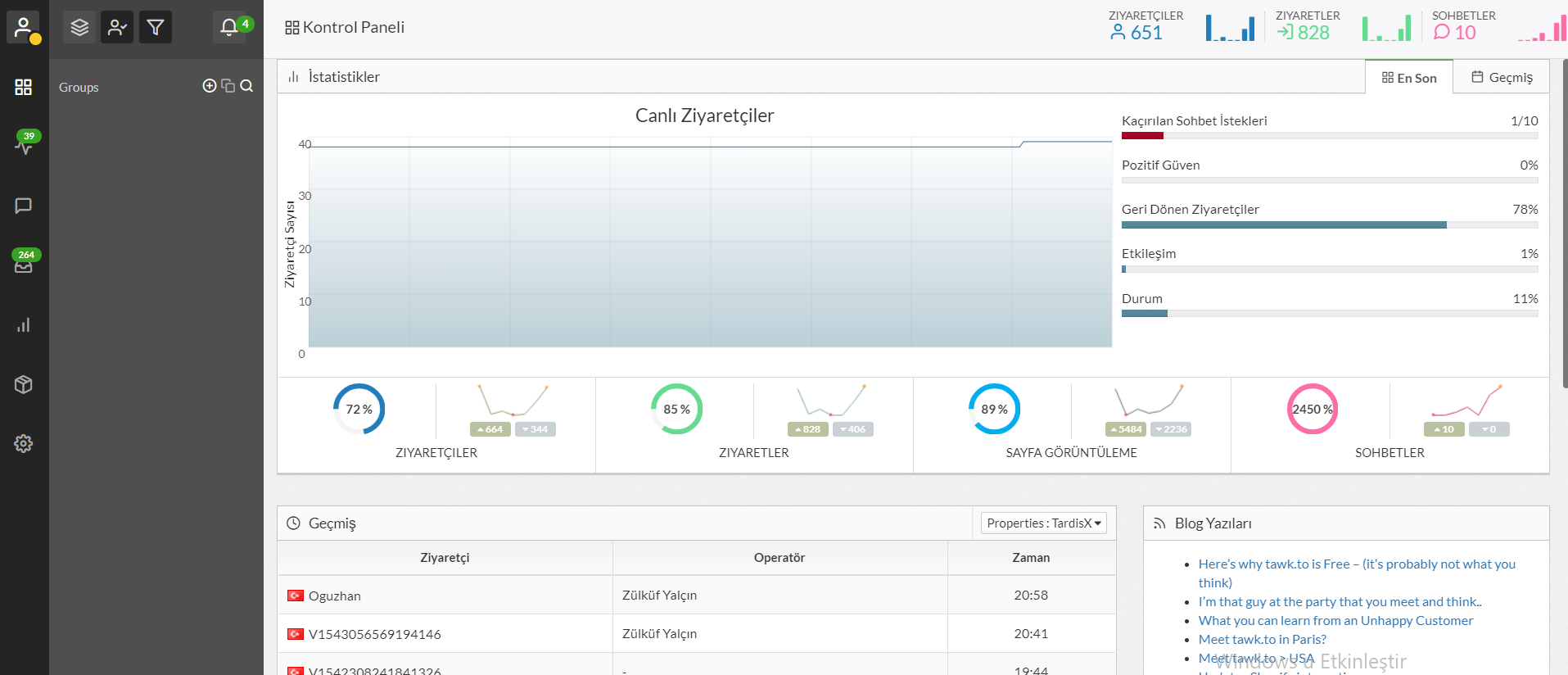Open 'I'm that guy at the party' link
The image size is (1568, 675).
tap(1340, 601)
